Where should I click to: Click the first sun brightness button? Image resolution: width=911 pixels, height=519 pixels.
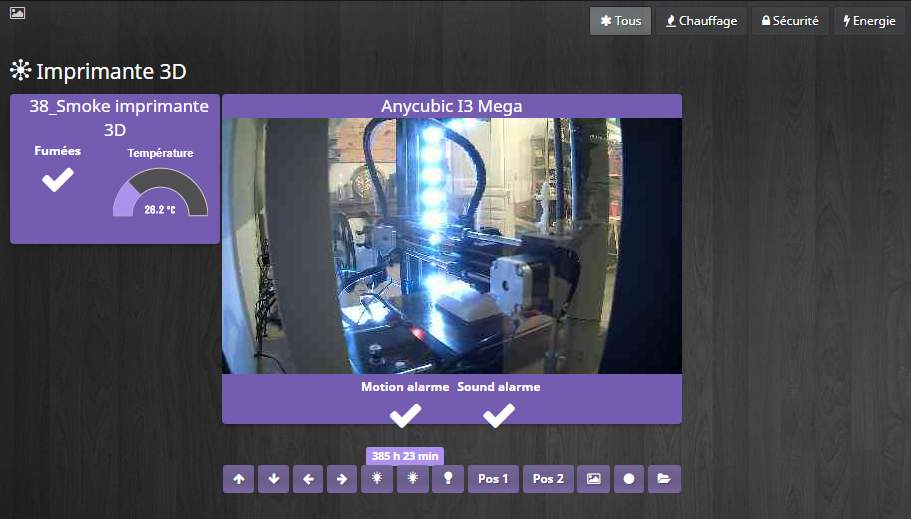(x=377, y=479)
